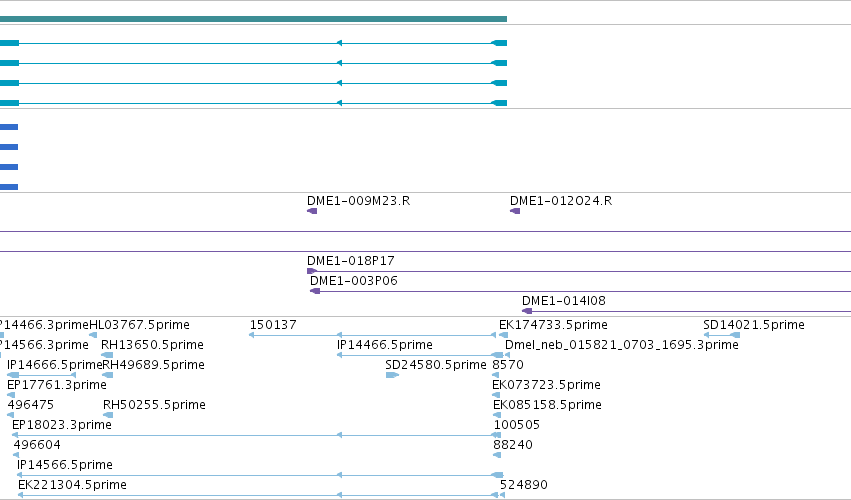Click the EK073723.5prime arrow glyph
Image resolution: width=851 pixels, height=500 pixels.
pos(496,395)
